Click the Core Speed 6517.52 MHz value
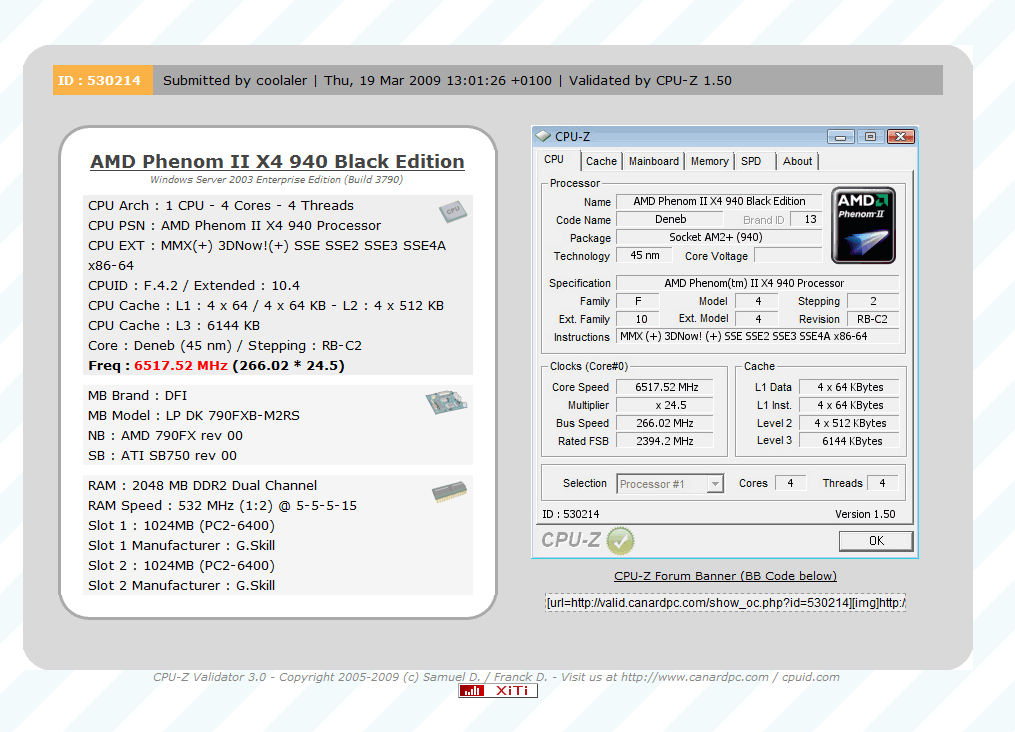This screenshot has height=732, width=1015. (x=665, y=387)
